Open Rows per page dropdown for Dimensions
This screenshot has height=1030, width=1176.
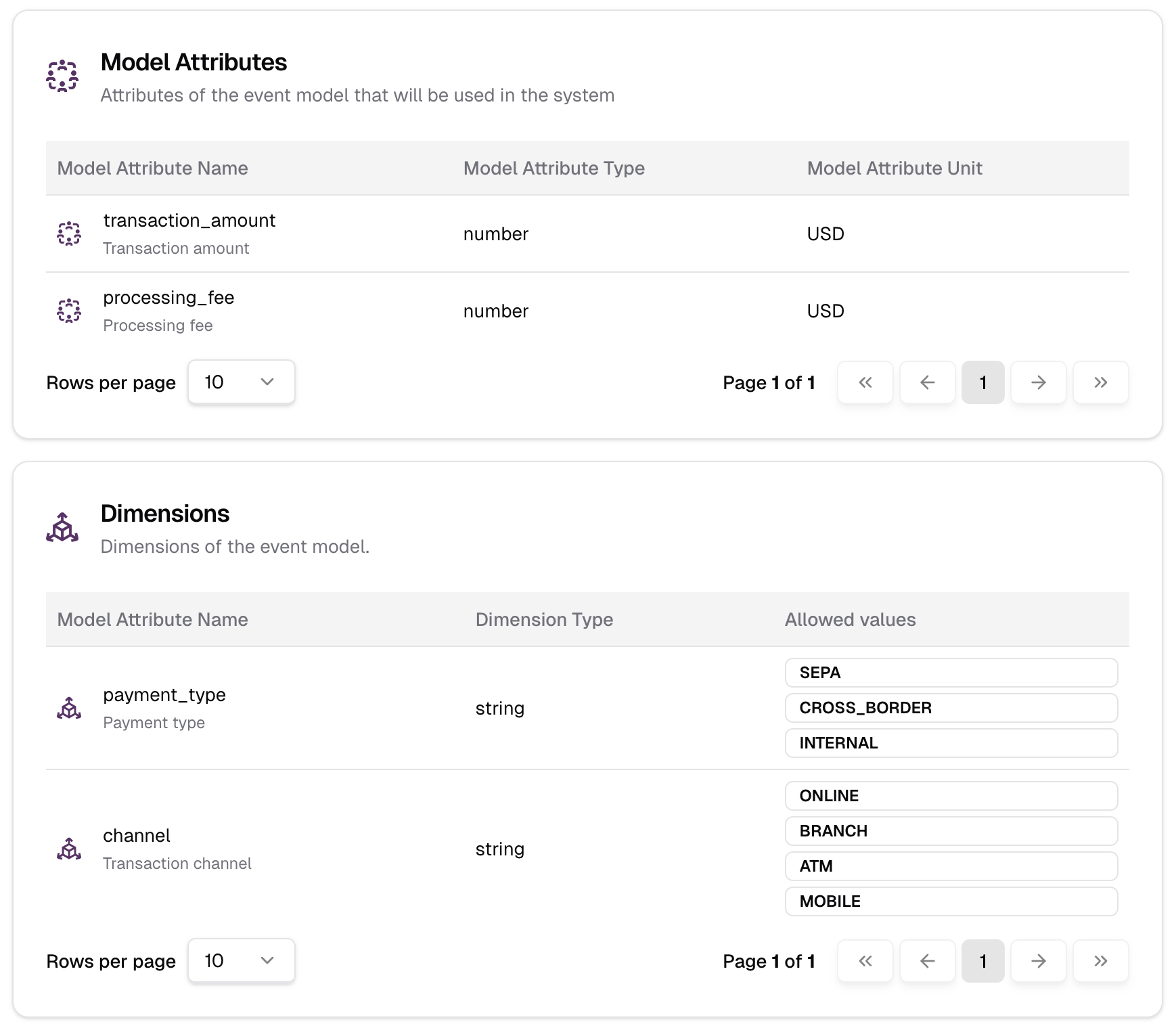pyautogui.click(x=241, y=961)
